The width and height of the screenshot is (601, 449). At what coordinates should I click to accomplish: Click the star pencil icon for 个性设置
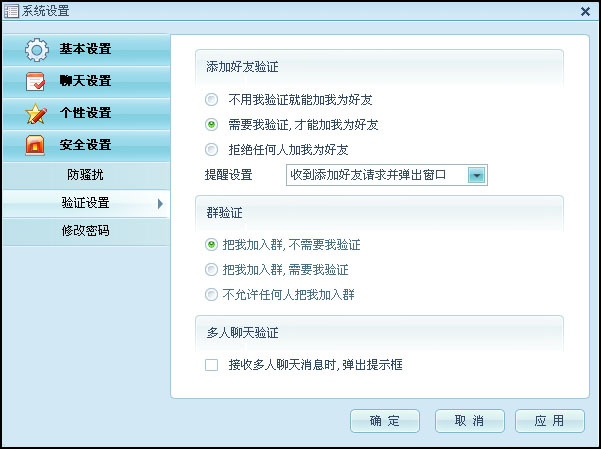point(36,113)
